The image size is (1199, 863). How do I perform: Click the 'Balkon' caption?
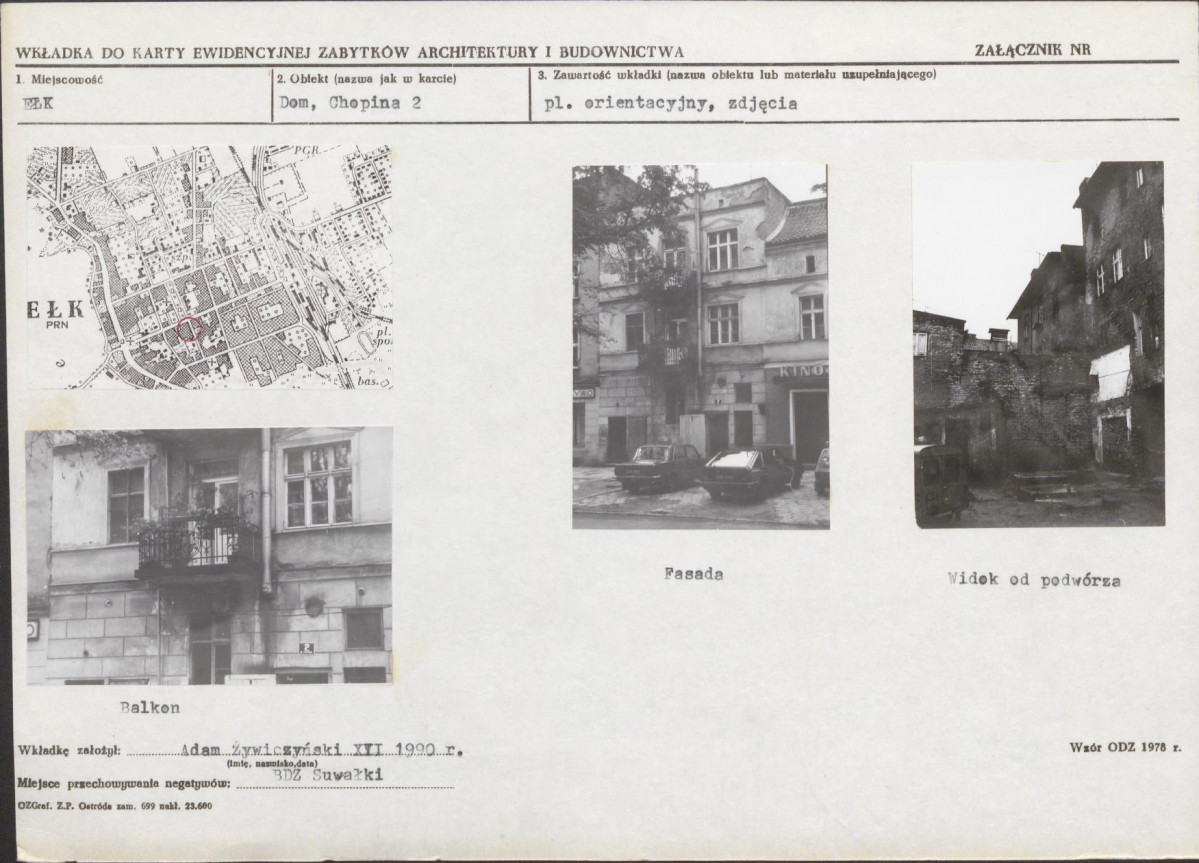(150, 708)
